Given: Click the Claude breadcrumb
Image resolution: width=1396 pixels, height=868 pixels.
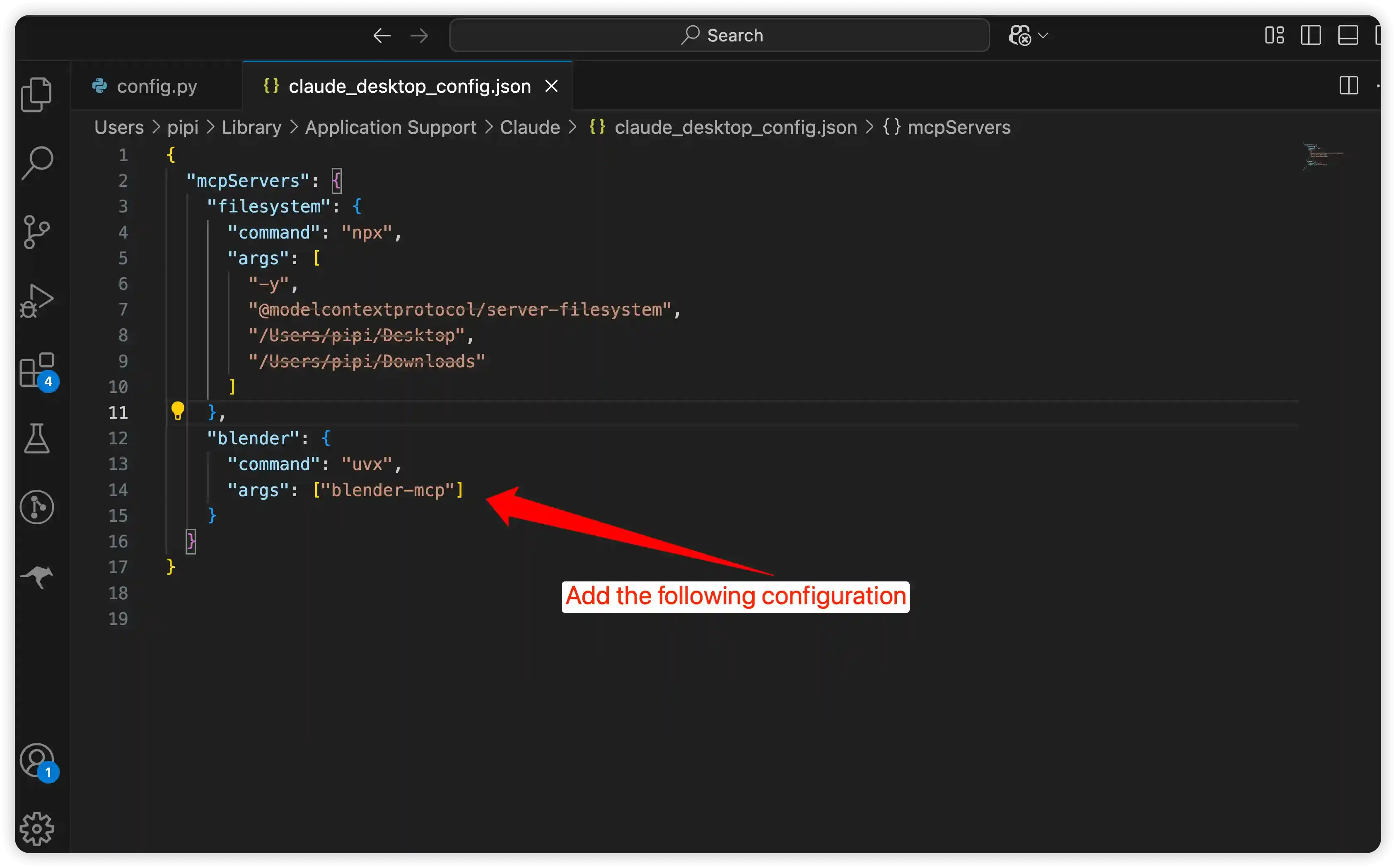Looking at the screenshot, I should [529, 128].
